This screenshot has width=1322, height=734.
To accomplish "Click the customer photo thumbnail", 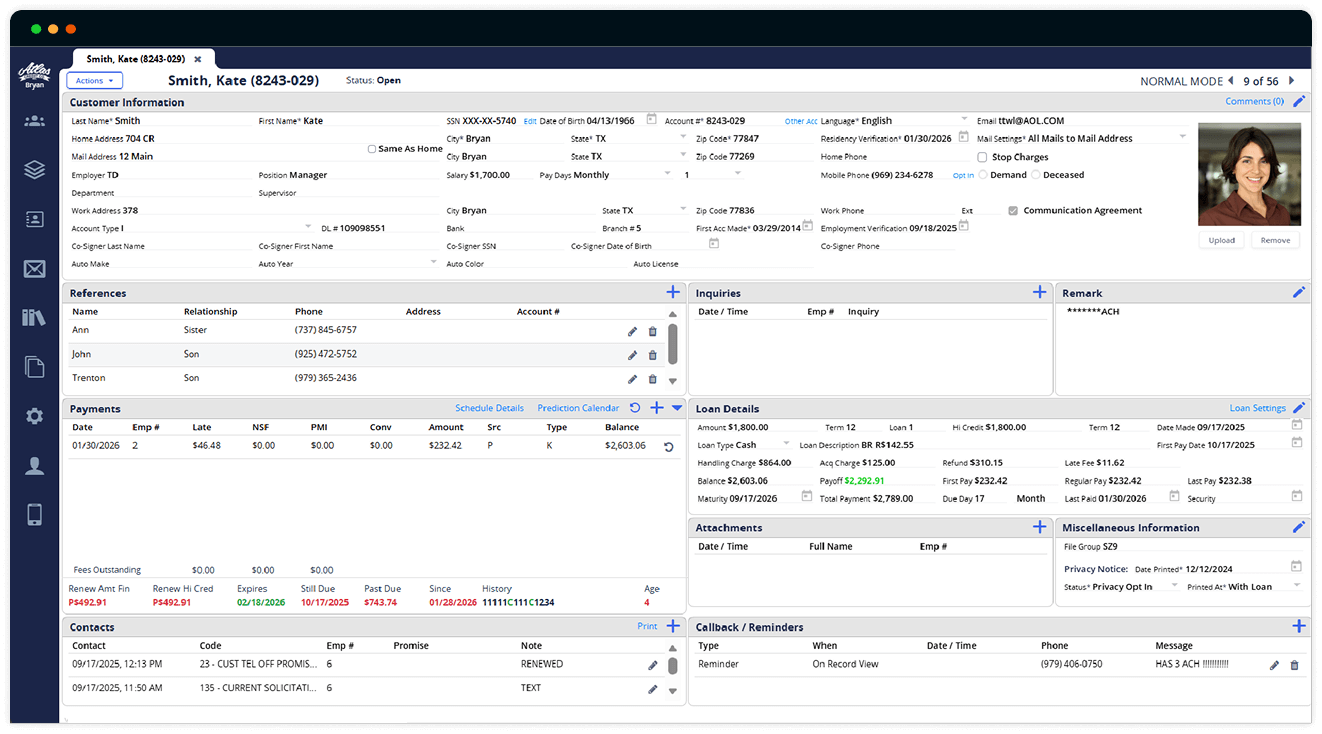I will pos(1249,174).
